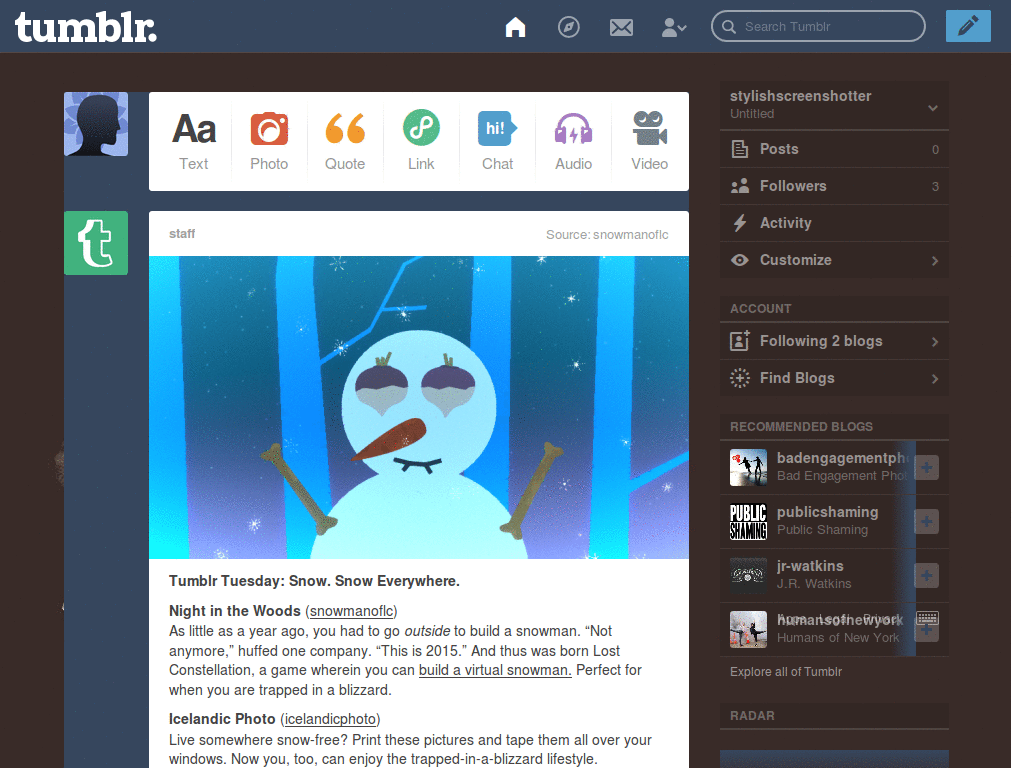
Task: Click the keyboard shortcuts icon
Action: pos(927,617)
